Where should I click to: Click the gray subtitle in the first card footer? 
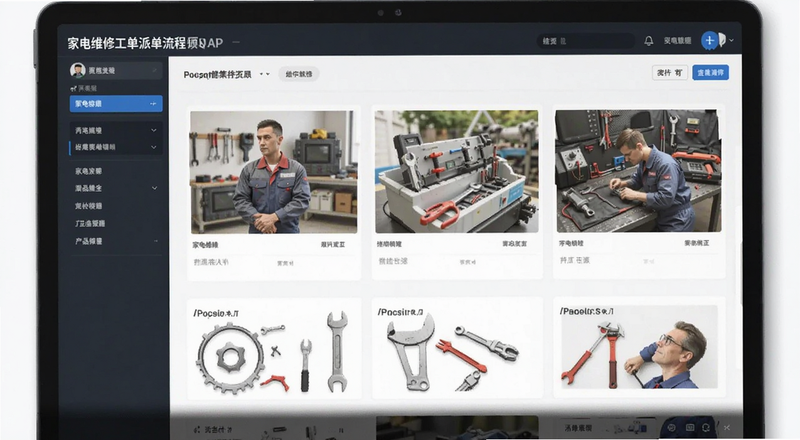(x=211, y=262)
